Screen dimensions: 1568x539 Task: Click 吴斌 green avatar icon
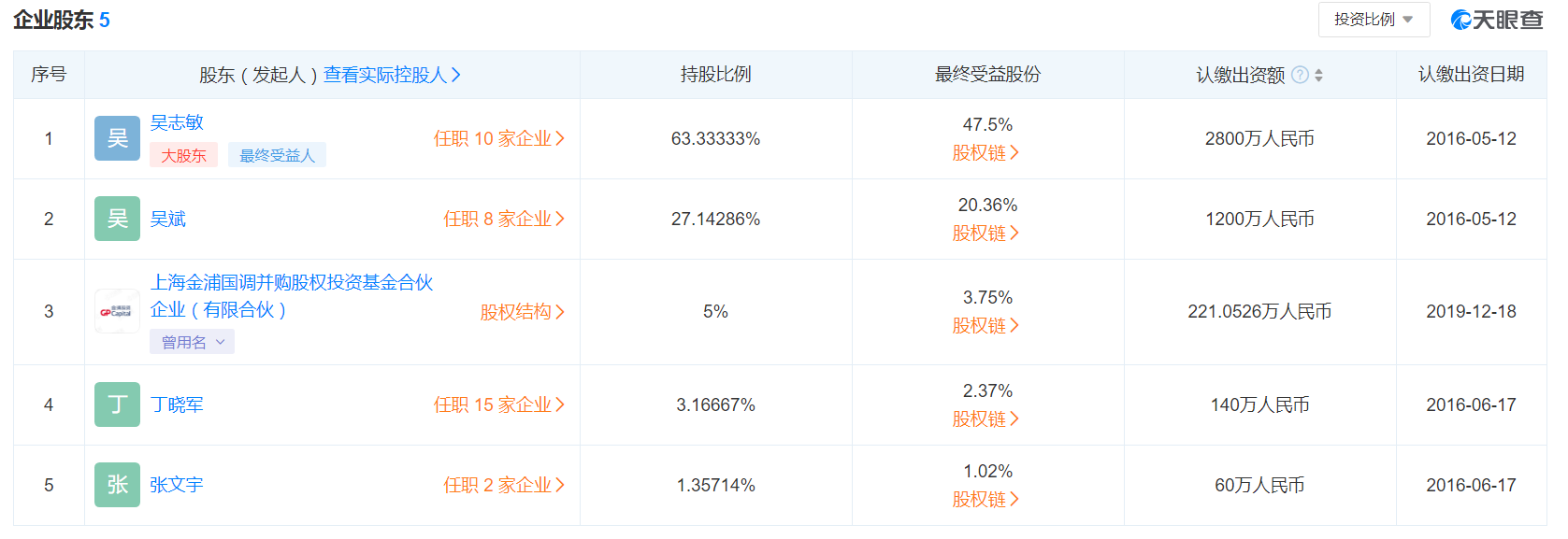click(117, 219)
